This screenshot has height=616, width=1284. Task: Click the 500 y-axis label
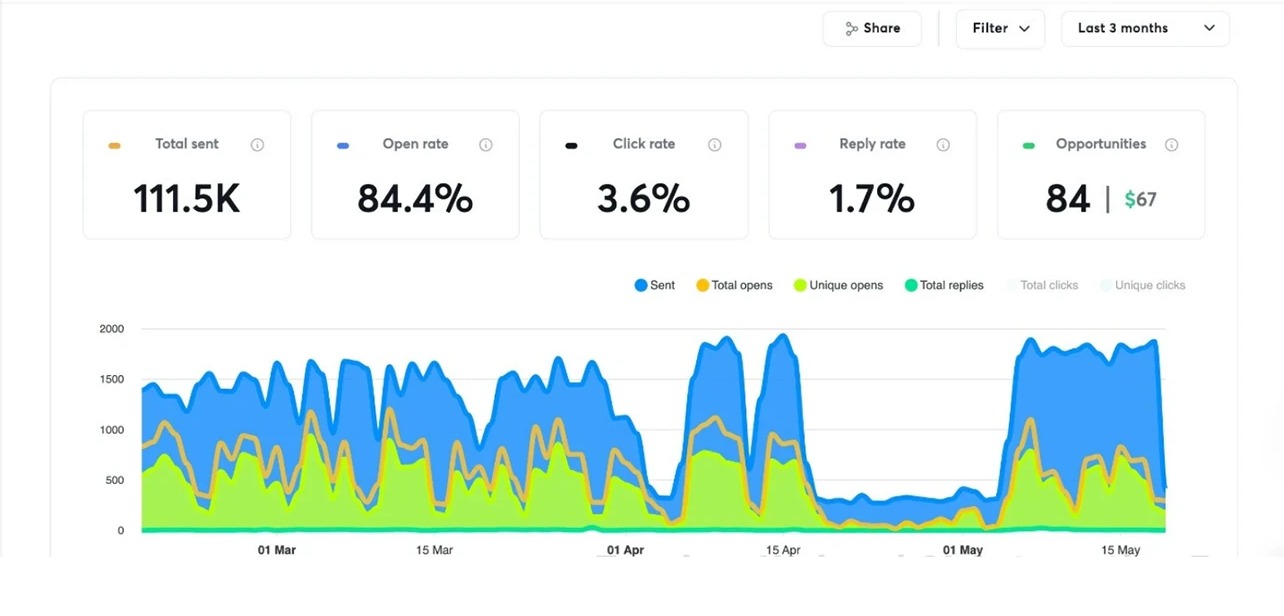tap(115, 481)
